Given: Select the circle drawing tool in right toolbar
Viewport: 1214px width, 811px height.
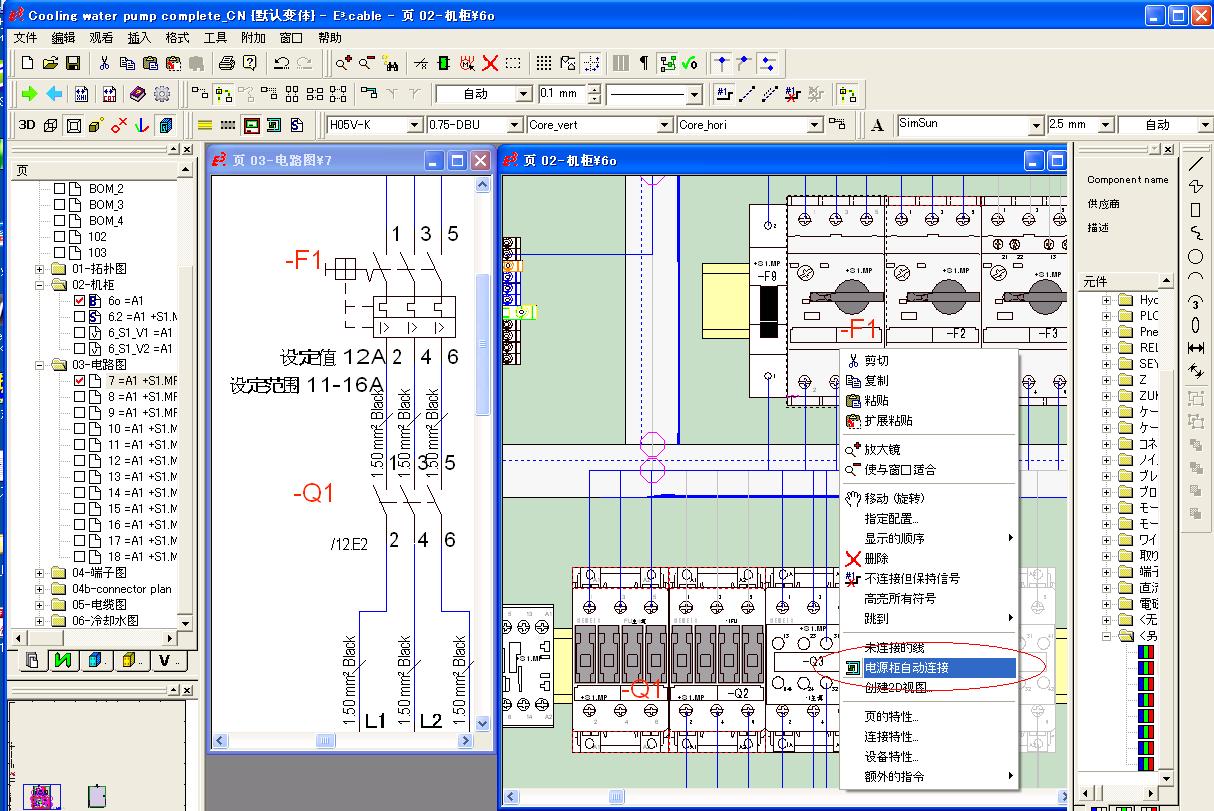Looking at the screenshot, I should (1195, 256).
